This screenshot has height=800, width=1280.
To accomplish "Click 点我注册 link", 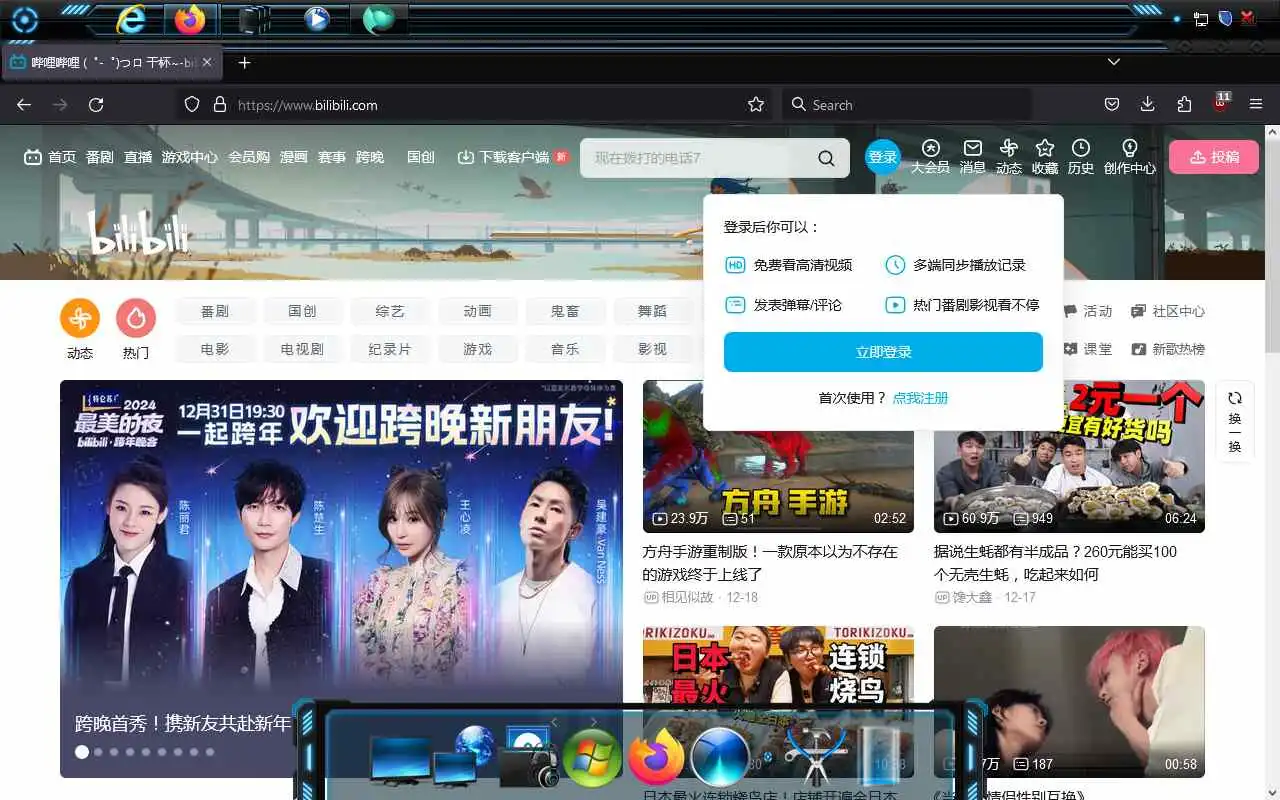I will pyautogui.click(x=920, y=398).
